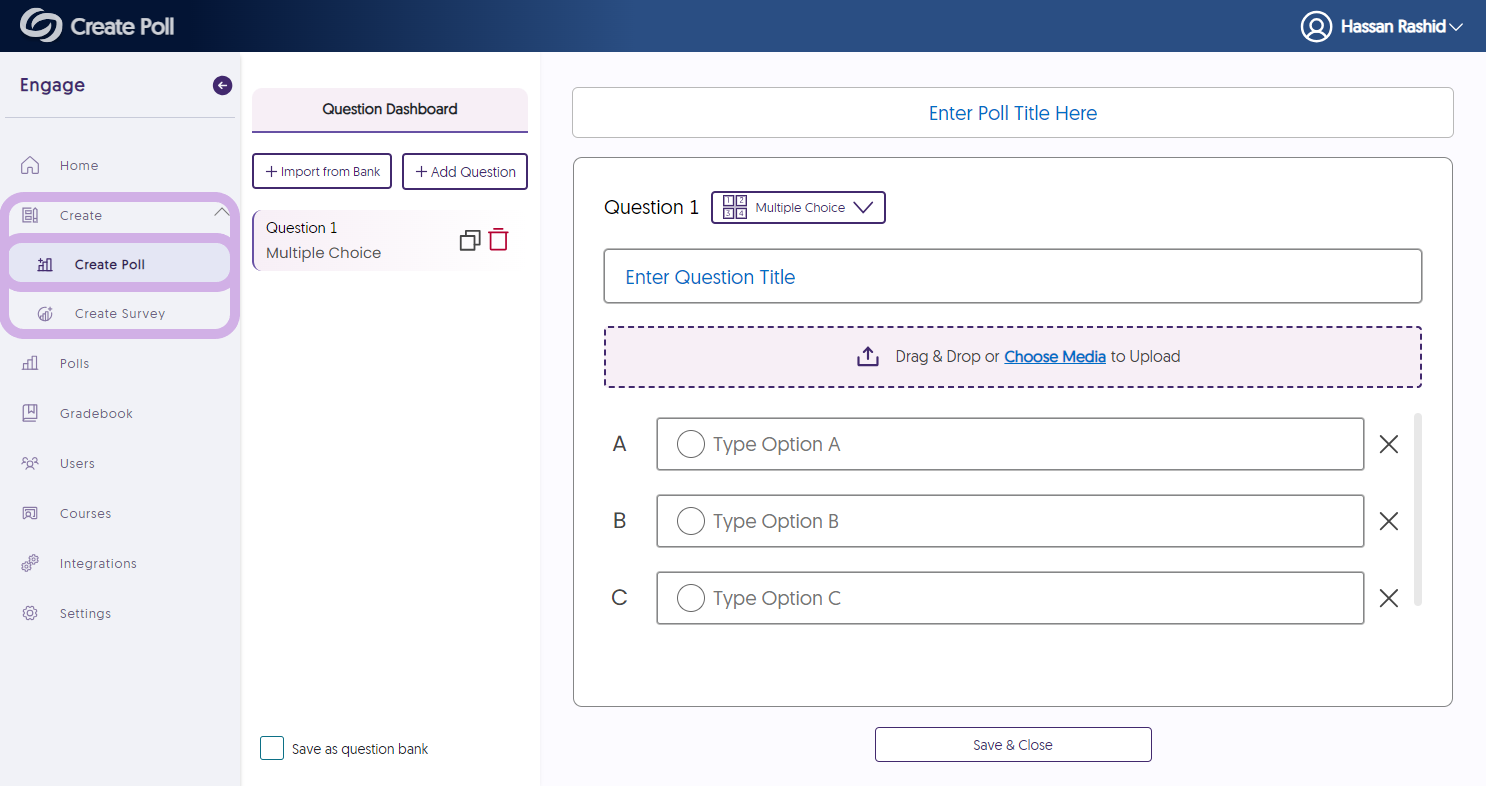Go to Home in the sidebar
The image size is (1486, 786).
click(80, 165)
